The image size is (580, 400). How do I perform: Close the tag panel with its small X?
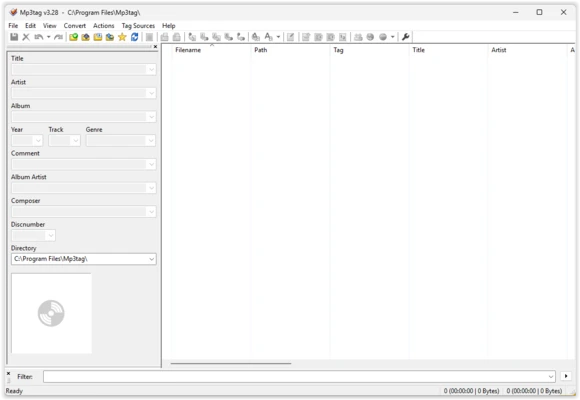(155, 47)
